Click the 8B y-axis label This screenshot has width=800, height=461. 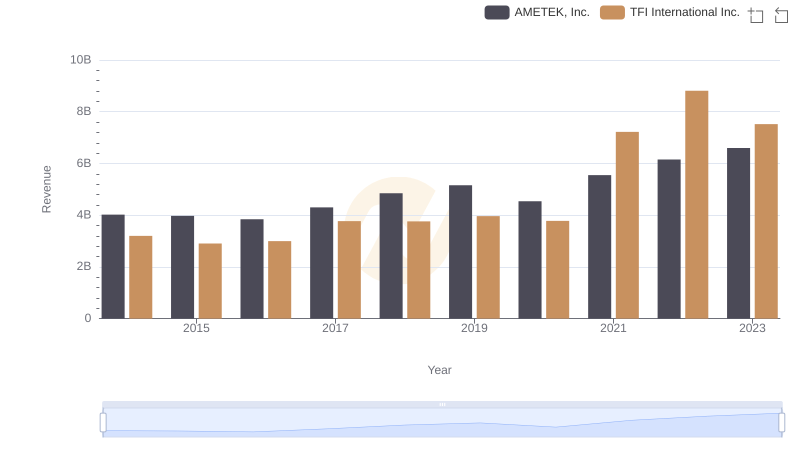point(84,111)
